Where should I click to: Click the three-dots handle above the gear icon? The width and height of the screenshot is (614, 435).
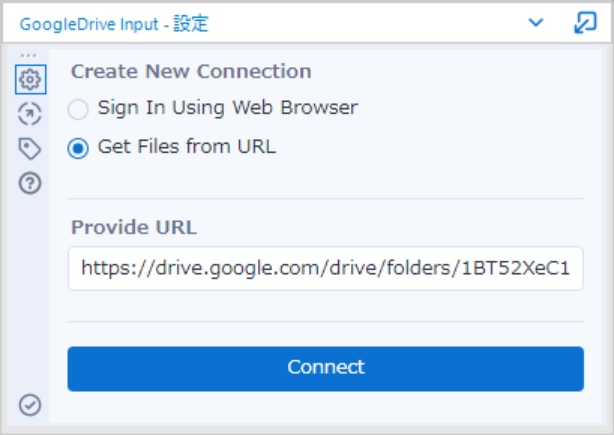coord(28,55)
